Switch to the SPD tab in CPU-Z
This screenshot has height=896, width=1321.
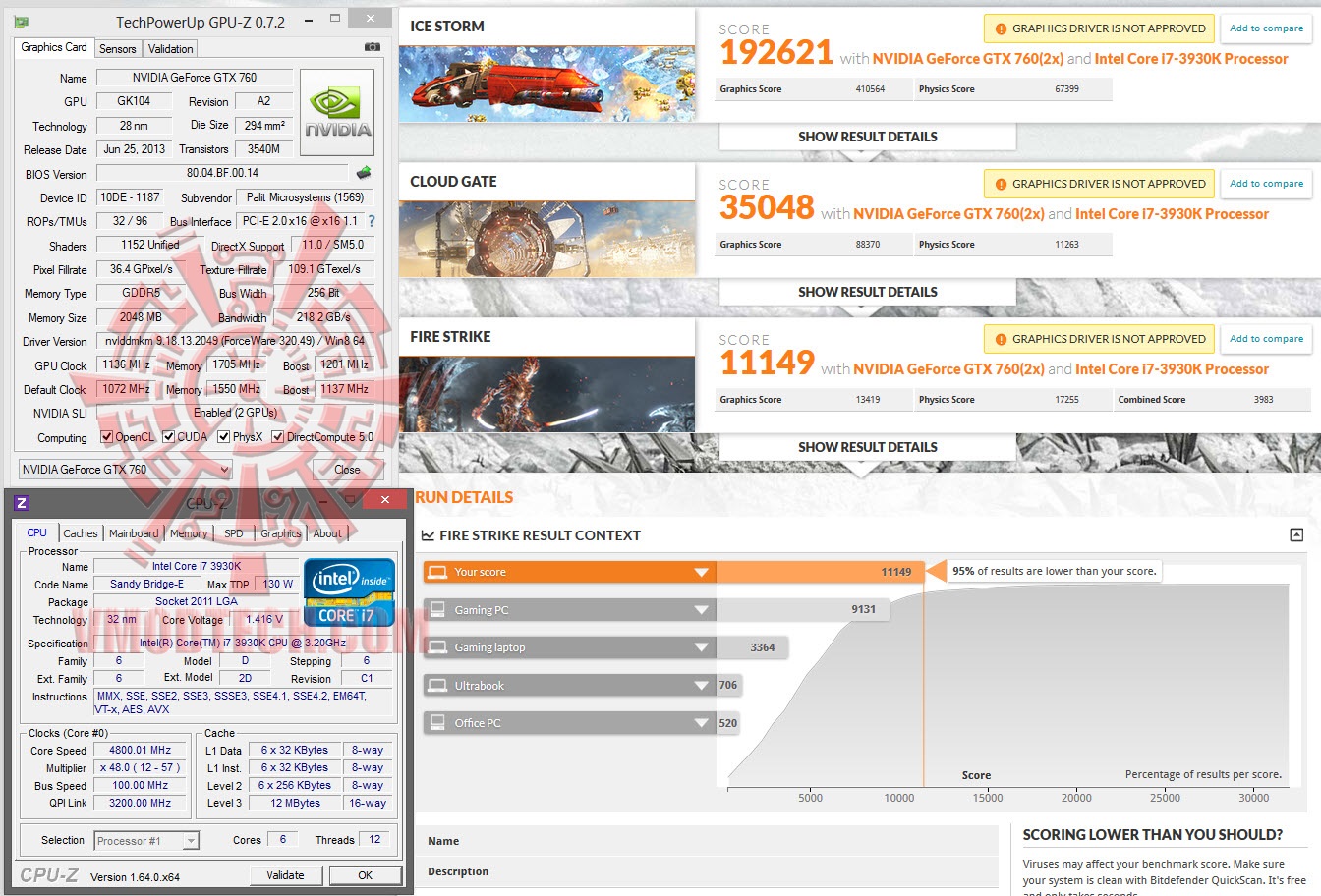[234, 533]
